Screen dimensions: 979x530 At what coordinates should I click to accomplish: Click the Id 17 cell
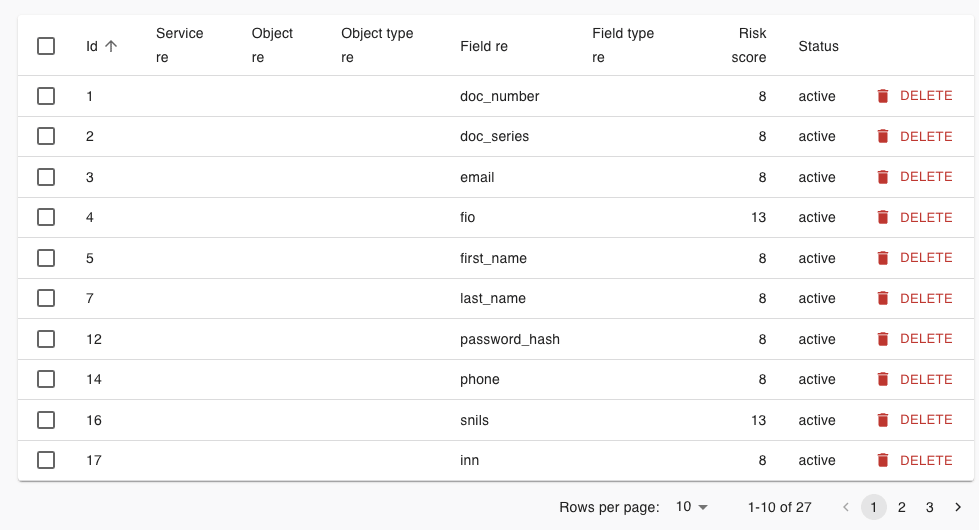tap(94, 460)
